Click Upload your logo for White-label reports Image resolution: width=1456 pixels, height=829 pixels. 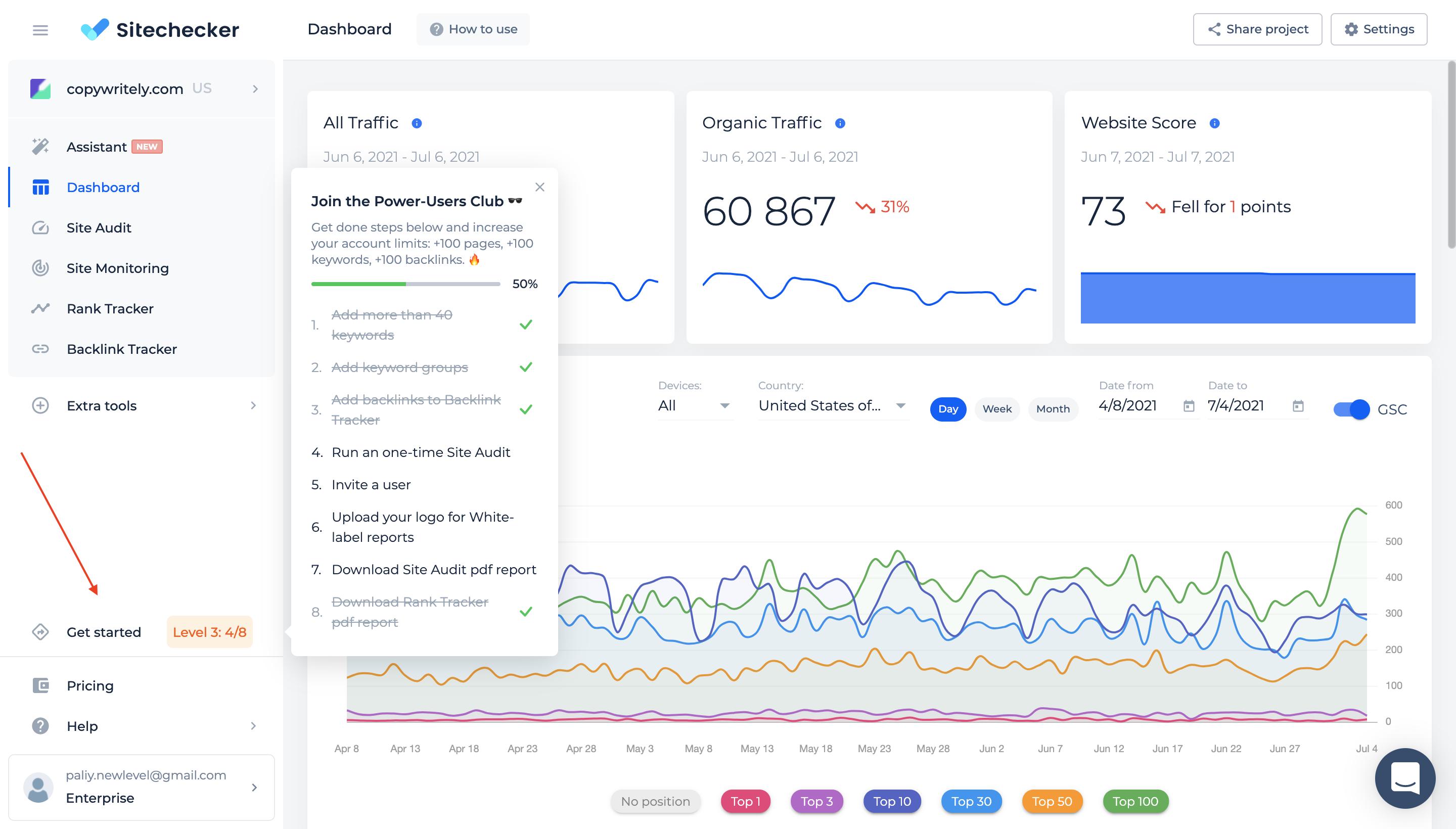point(423,527)
